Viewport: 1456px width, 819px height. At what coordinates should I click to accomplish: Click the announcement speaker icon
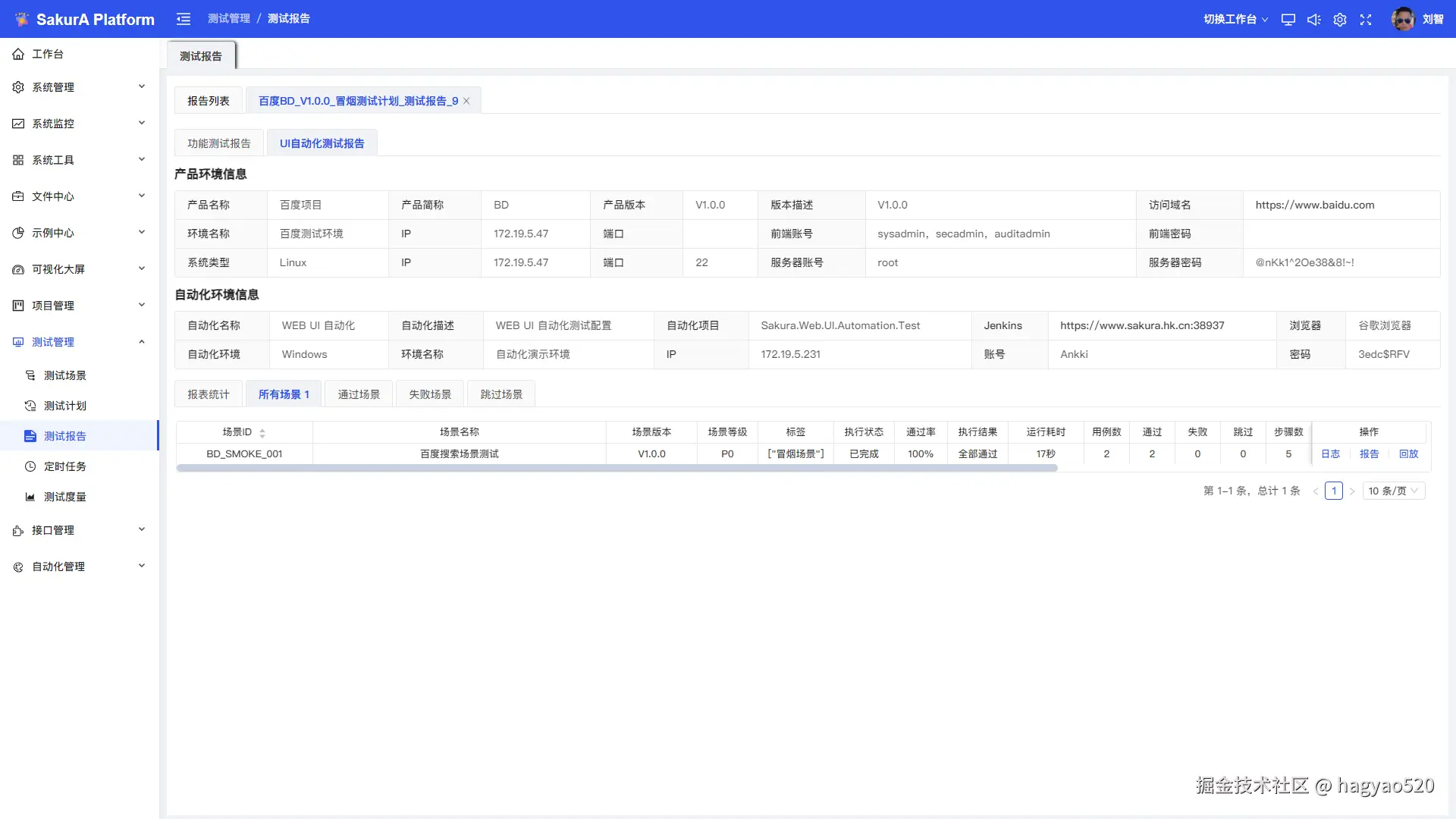tap(1313, 20)
